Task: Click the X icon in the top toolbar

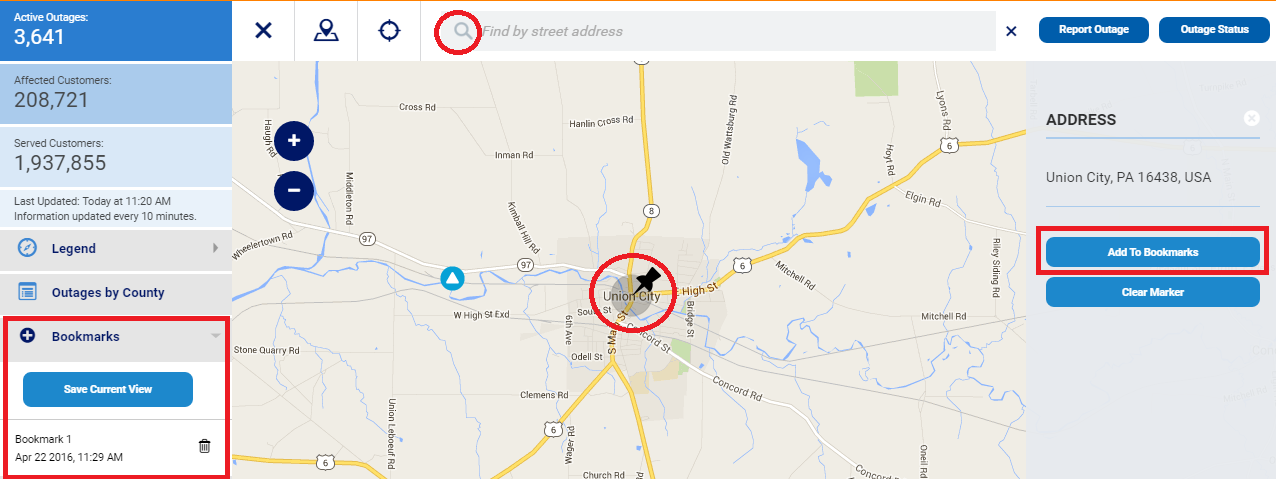Action: coord(263,30)
